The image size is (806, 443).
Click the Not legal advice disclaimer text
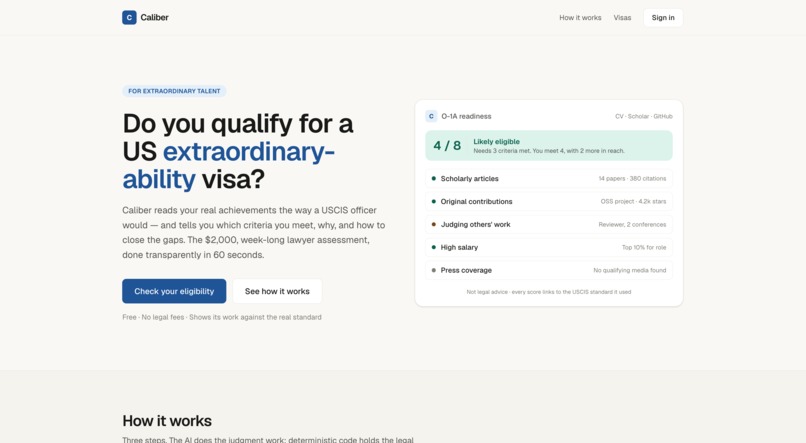(x=549, y=292)
